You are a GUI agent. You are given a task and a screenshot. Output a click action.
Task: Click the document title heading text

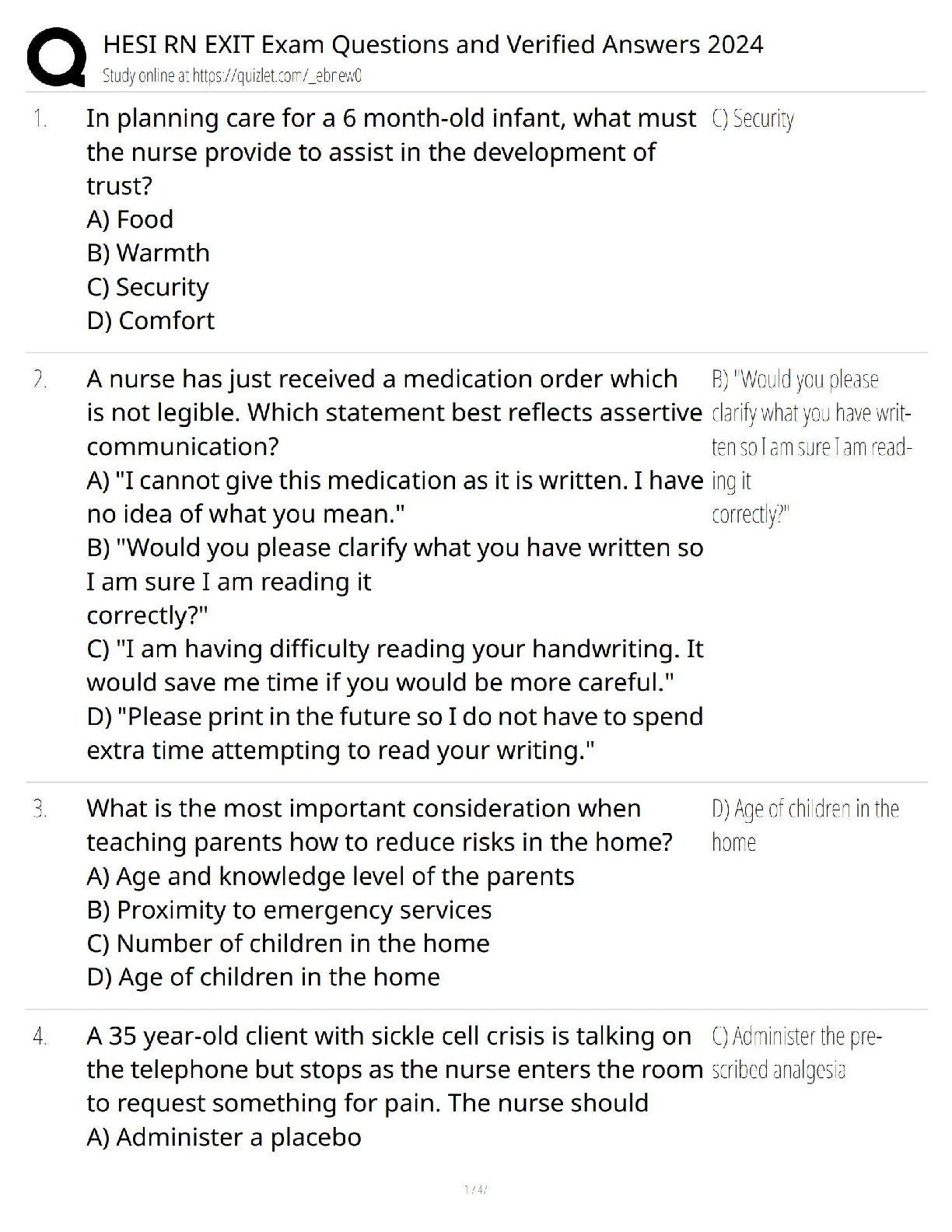pyautogui.click(x=432, y=44)
